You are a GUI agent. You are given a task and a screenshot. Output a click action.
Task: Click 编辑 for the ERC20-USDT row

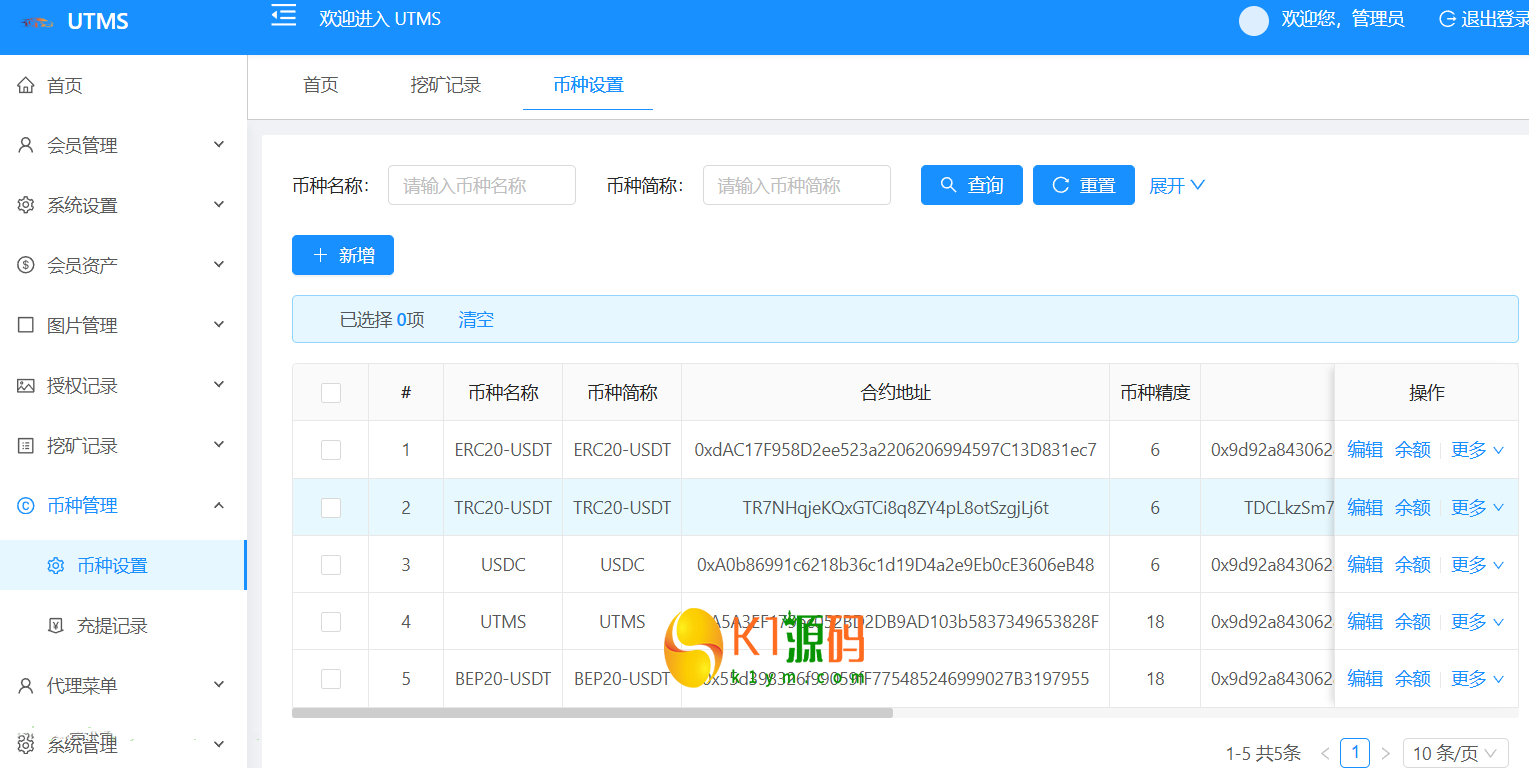pyautogui.click(x=1365, y=450)
